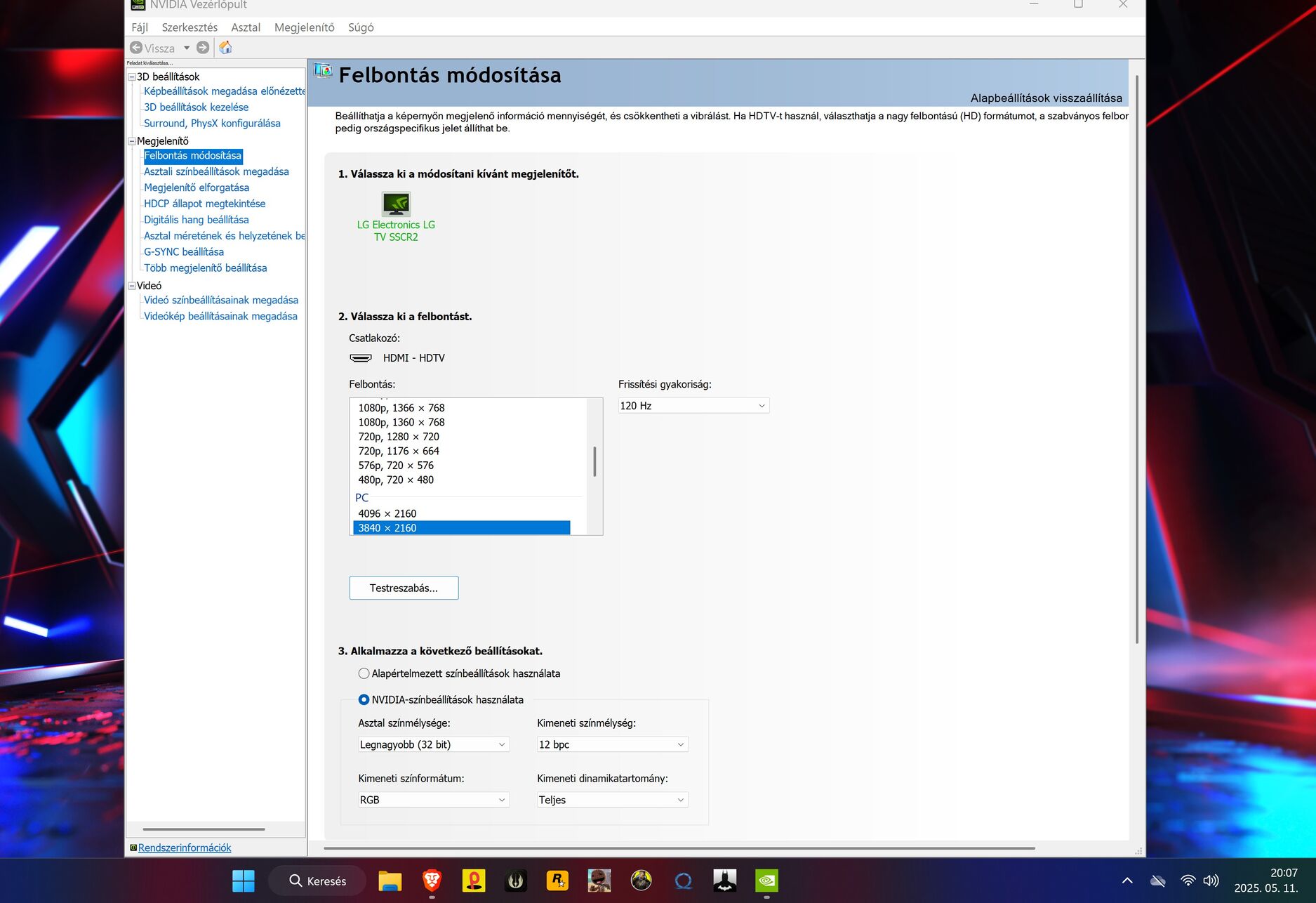Open the Asztal színmélysége dropdown
Viewport: 1316px width, 903px height.
[433, 744]
